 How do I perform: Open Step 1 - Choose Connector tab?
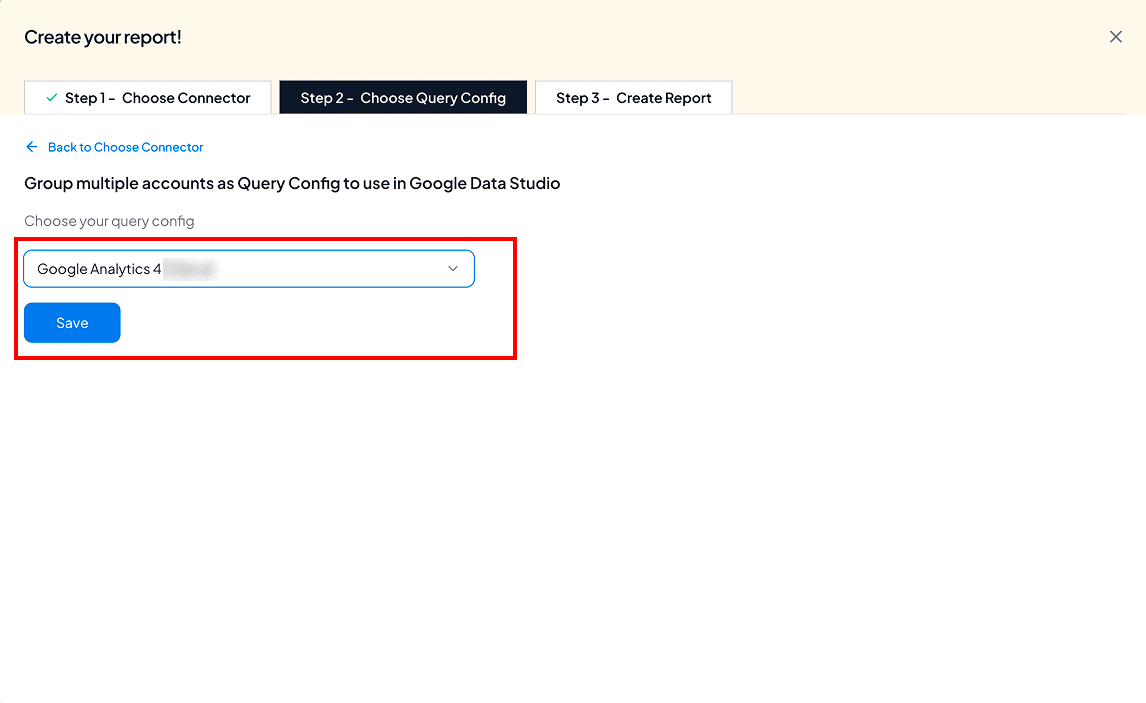tap(148, 98)
